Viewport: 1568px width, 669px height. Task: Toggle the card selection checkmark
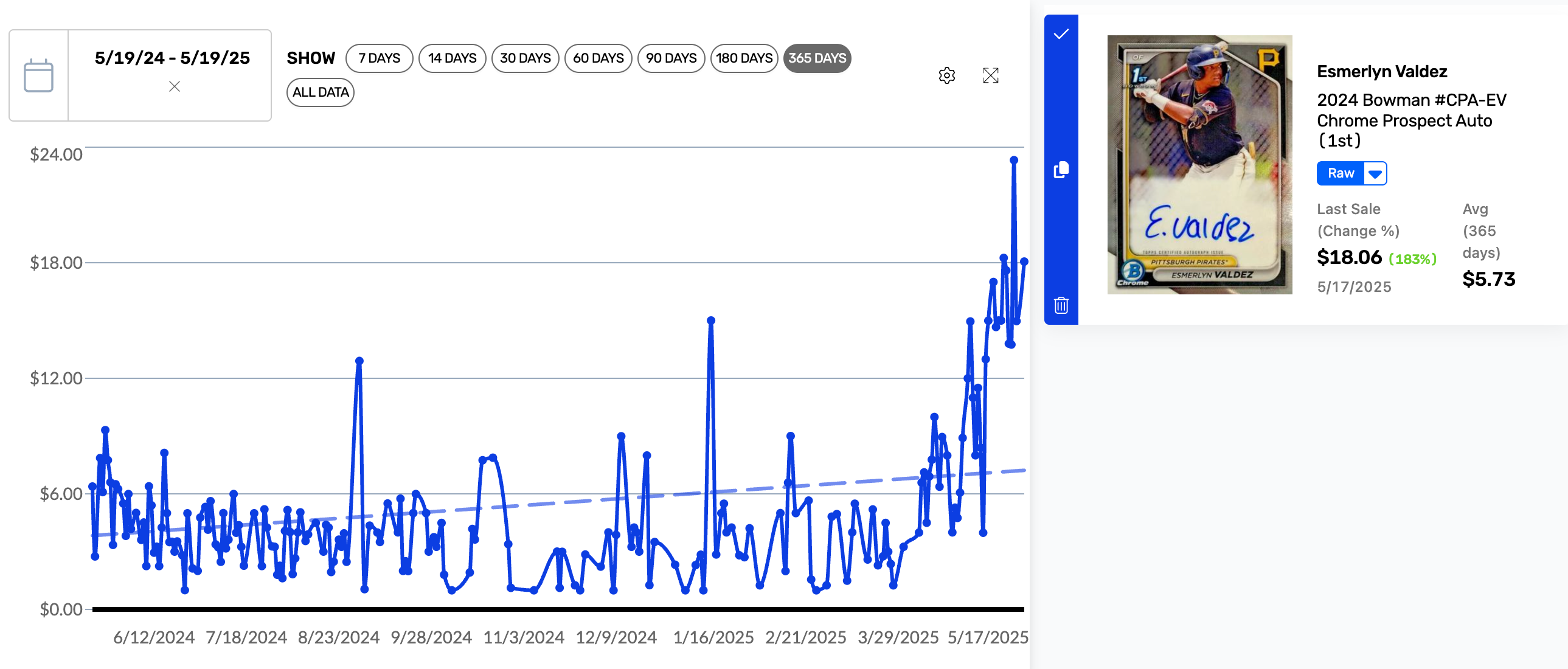(1060, 34)
